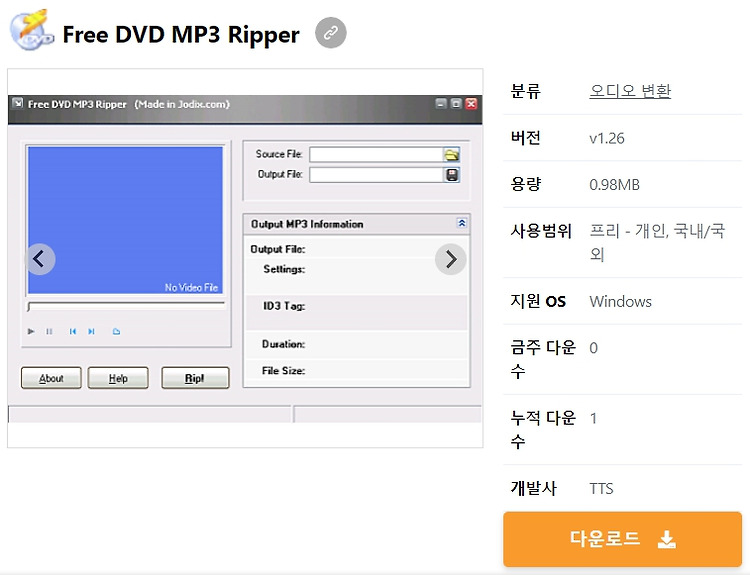Screen dimensions: 750x575
Task: Copy link via chain icon beside title
Action: (x=331, y=33)
